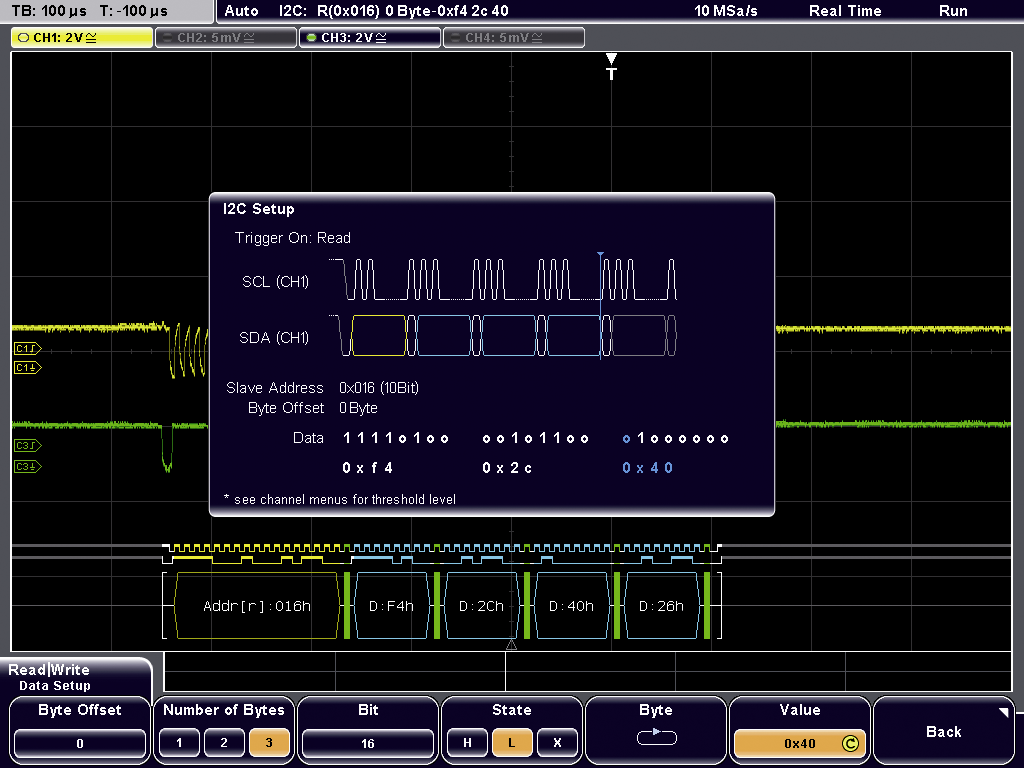Click the TB 100 µs timebase readout
The width and height of the screenshot is (1024, 768).
(x=49, y=11)
